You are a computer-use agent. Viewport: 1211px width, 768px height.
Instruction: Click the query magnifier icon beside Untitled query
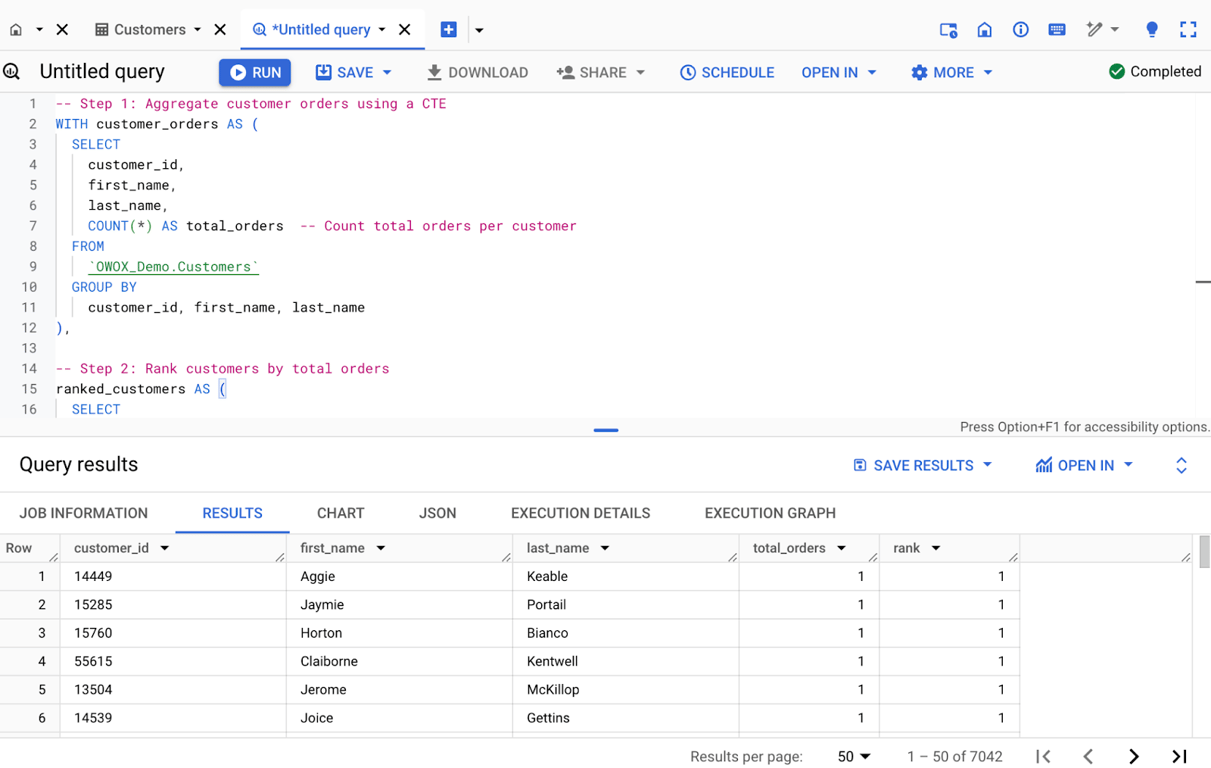coord(12,72)
